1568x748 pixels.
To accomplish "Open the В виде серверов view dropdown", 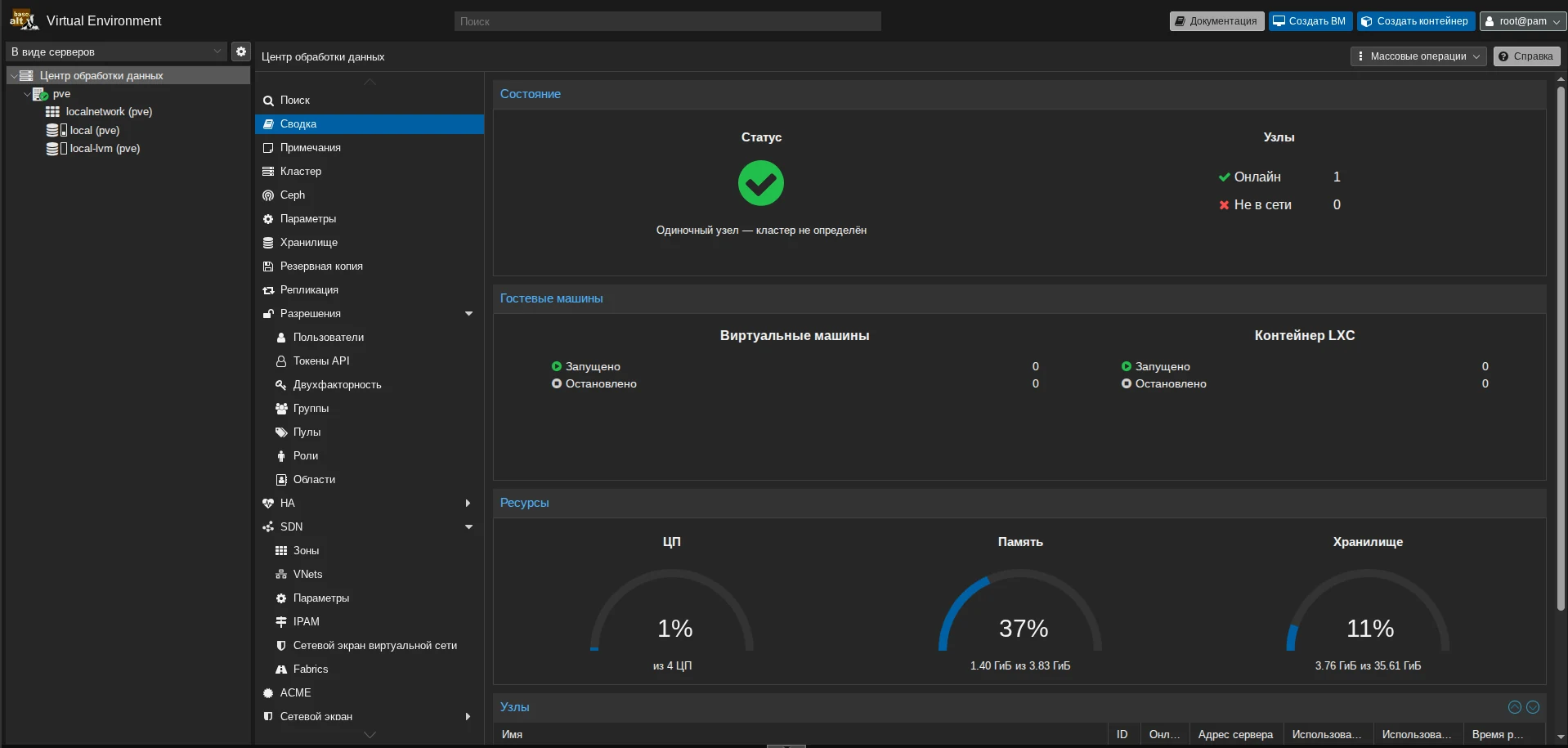I will tap(116, 52).
